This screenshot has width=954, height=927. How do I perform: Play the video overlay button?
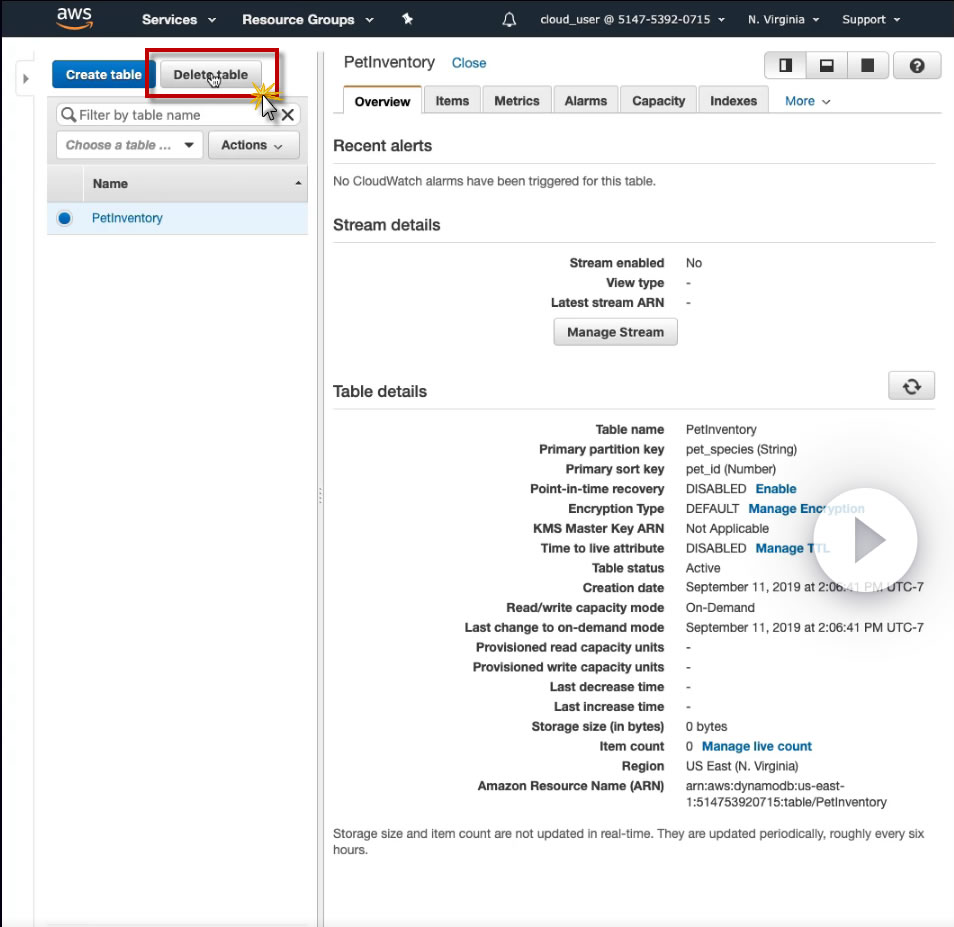click(x=865, y=540)
